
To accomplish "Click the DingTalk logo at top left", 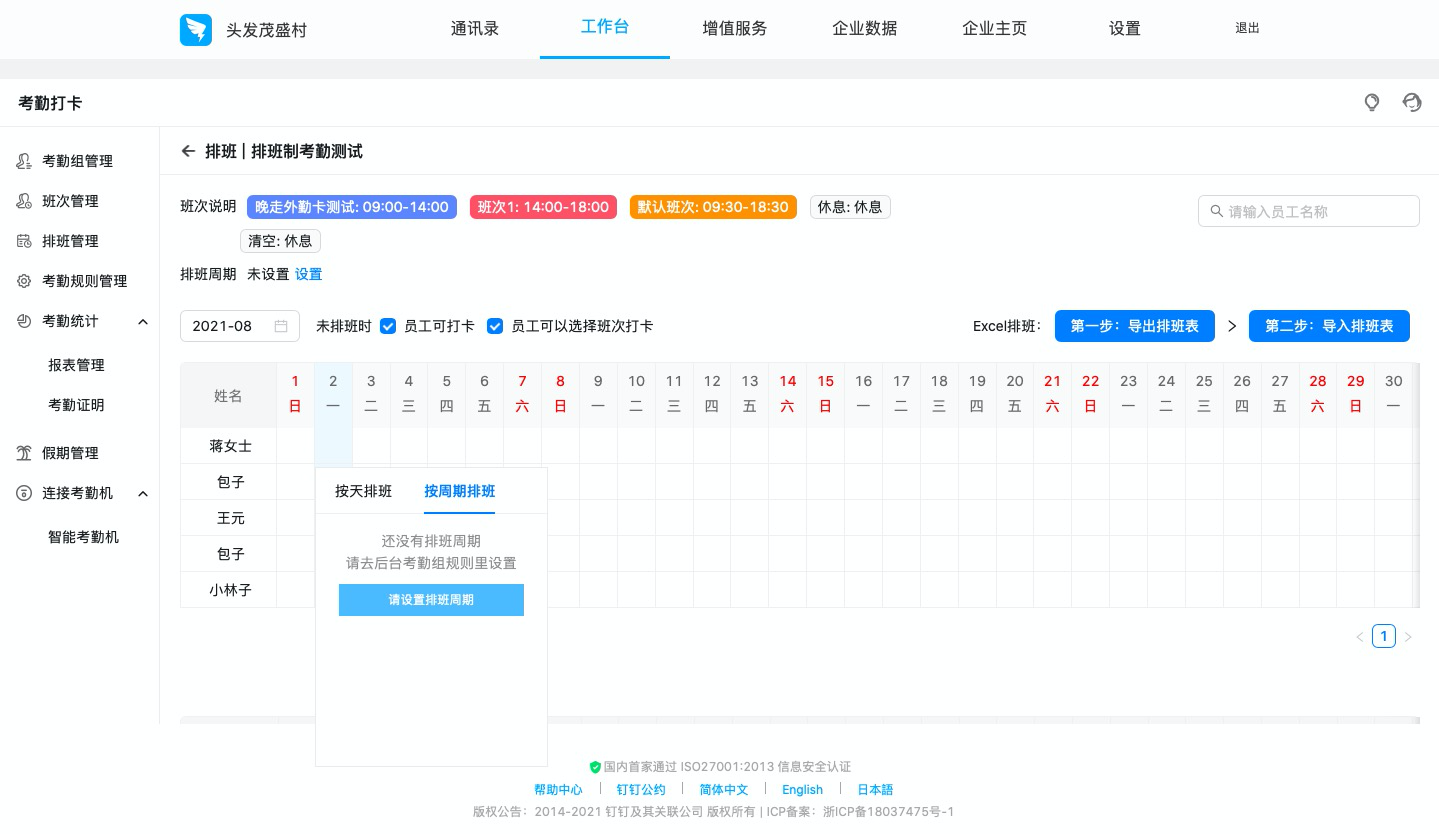I will click(x=196, y=30).
